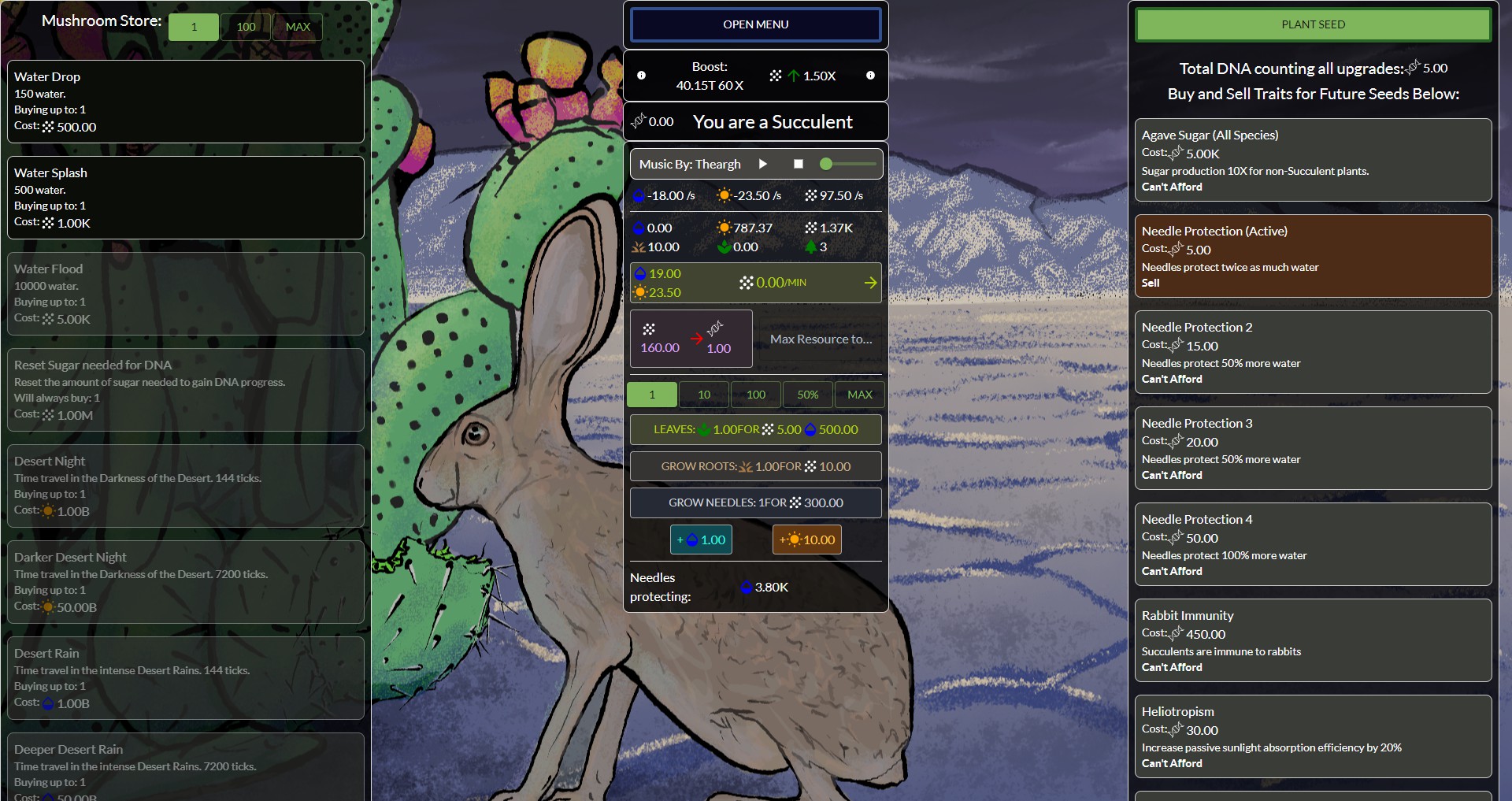1512x801 pixels.
Task: Select the Needle Protection 2 trait
Action: tap(1314, 352)
